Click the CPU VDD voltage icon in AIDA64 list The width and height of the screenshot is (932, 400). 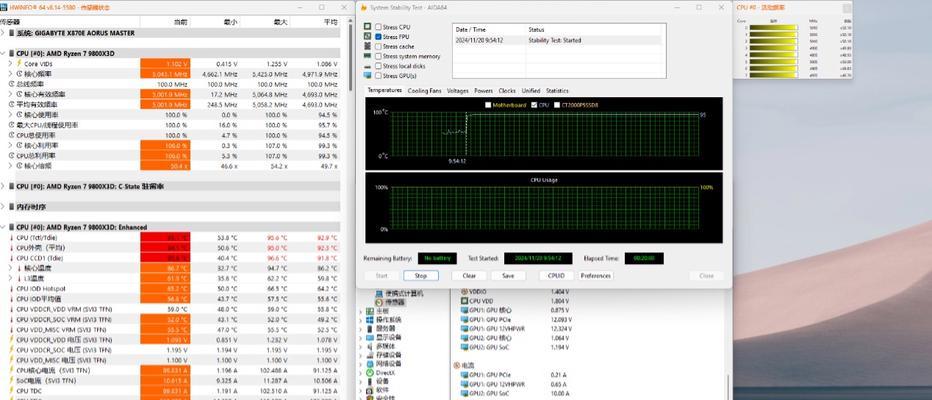click(x=464, y=301)
